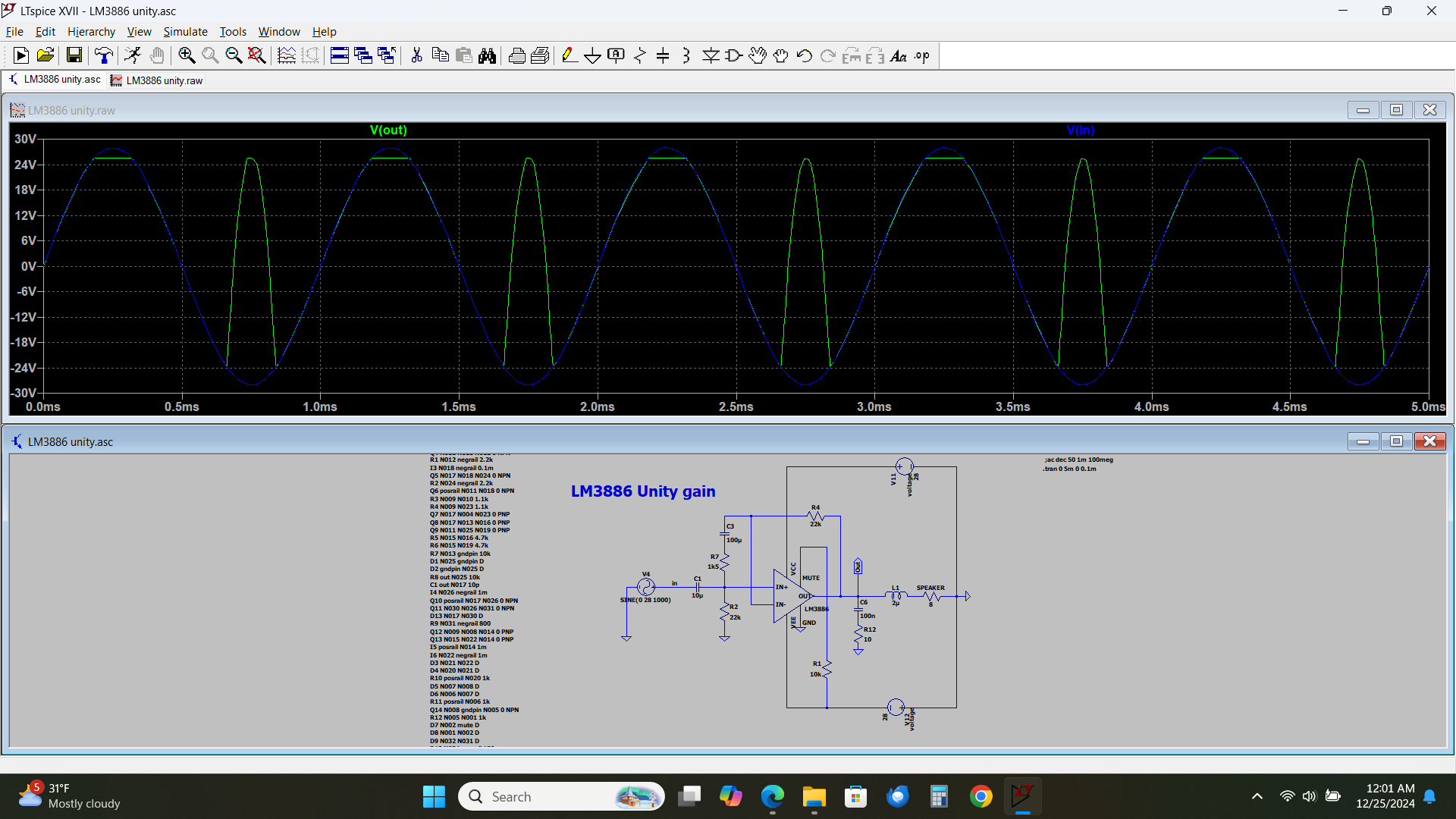Click the 0V vertical axis label
The height and width of the screenshot is (819, 1456).
click(28, 266)
